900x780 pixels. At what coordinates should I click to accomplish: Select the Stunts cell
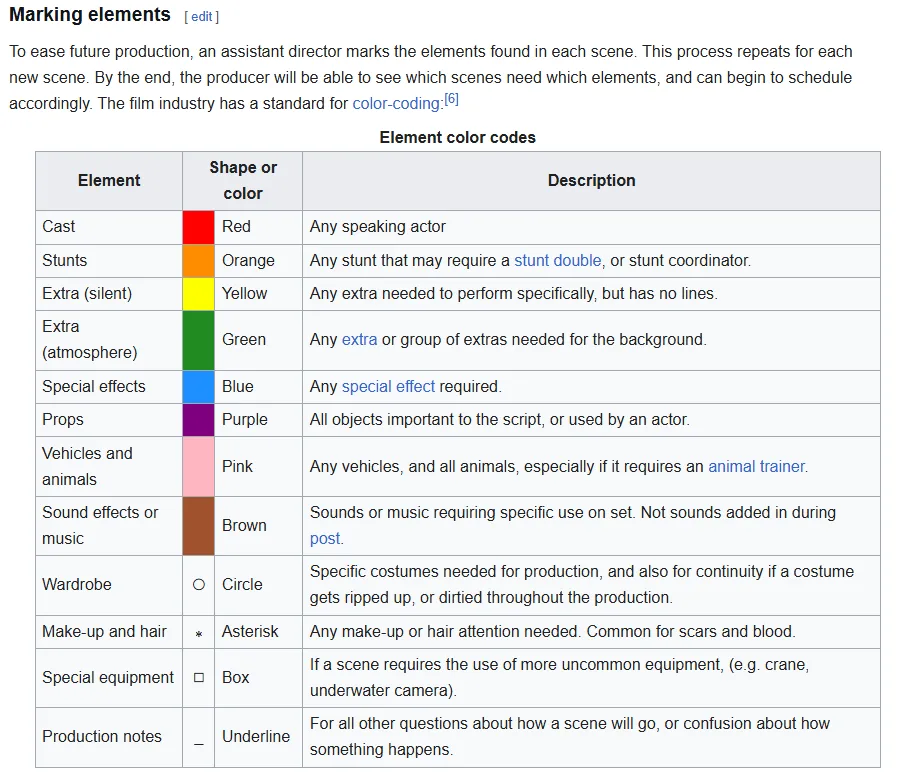point(109,261)
